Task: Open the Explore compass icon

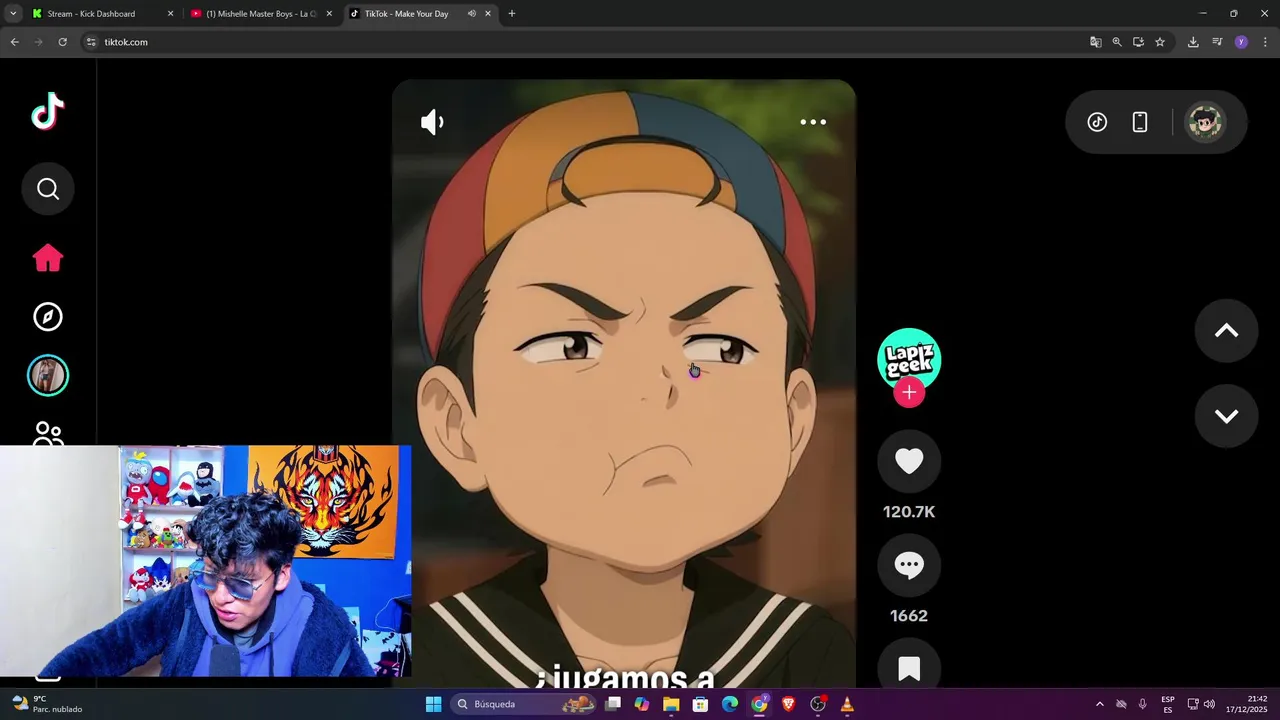Action: (x=48, y=317)
